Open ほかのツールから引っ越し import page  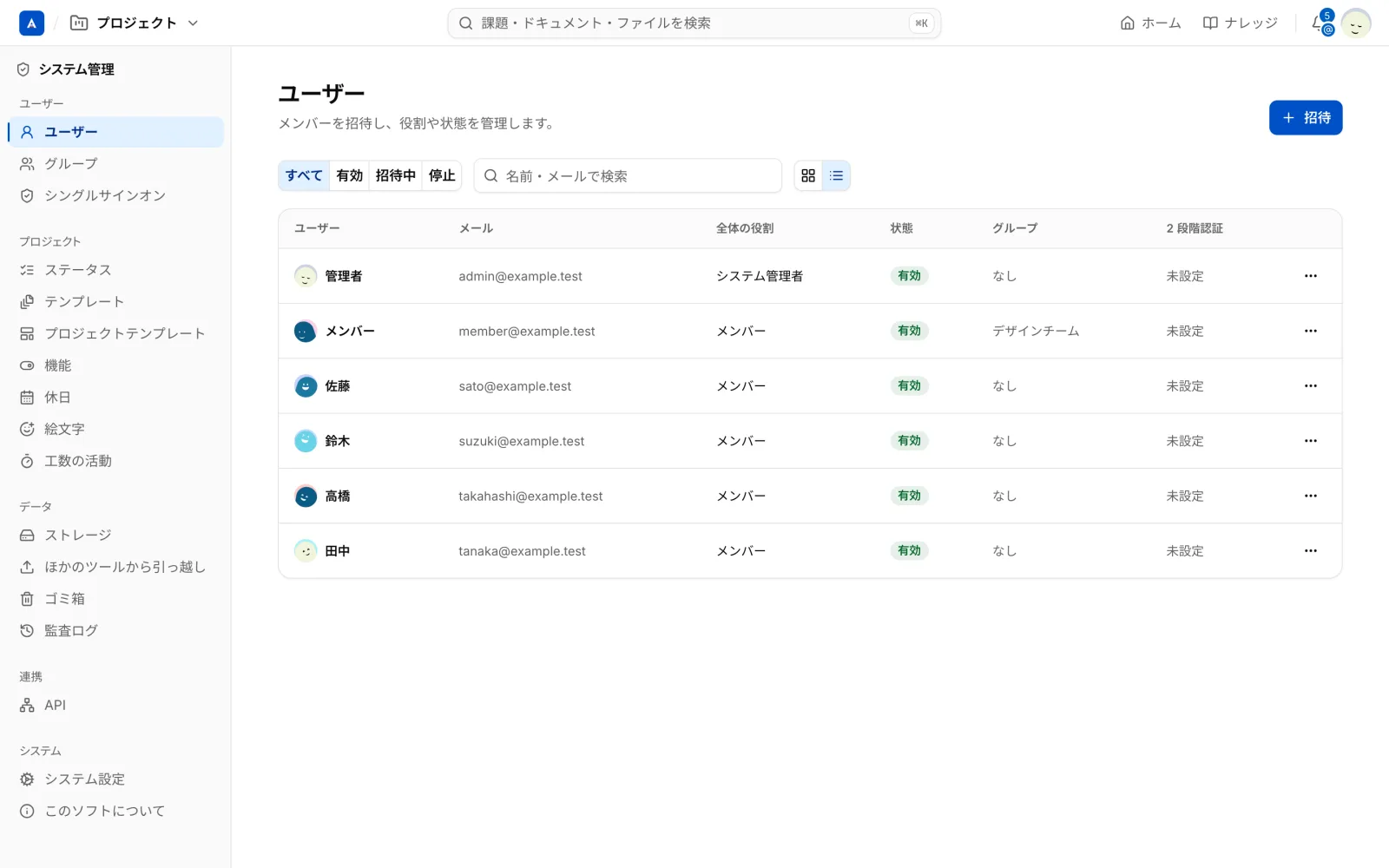[115, 567]
